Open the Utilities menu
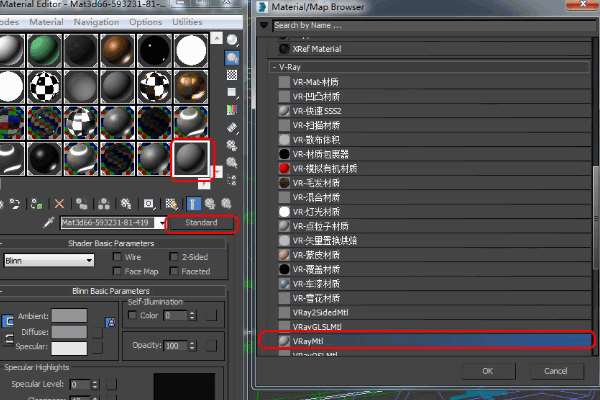Image resolution: width=600 pixels, height=400 pixels. tap(187, 22)
